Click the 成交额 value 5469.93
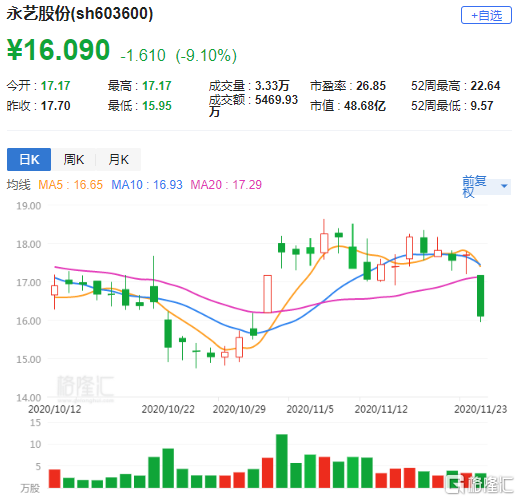 tap(276, 100)
